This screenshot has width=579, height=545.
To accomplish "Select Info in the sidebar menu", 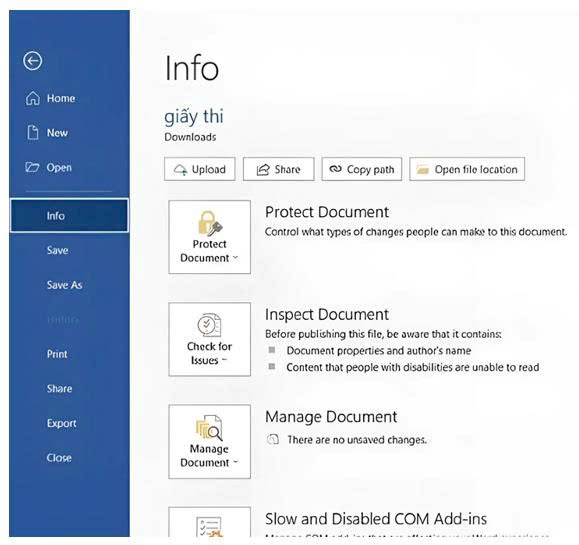I will tap(69, 216).
